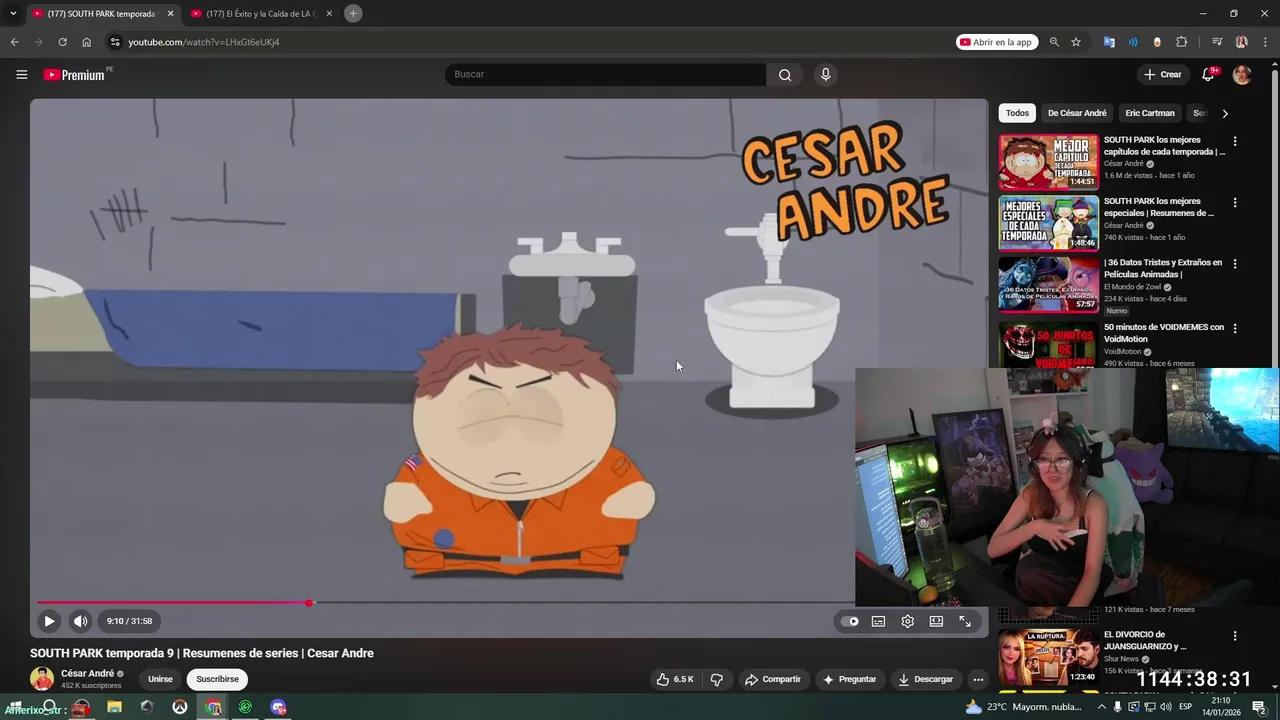Toggle subtitles in the player

click(878, 621)
